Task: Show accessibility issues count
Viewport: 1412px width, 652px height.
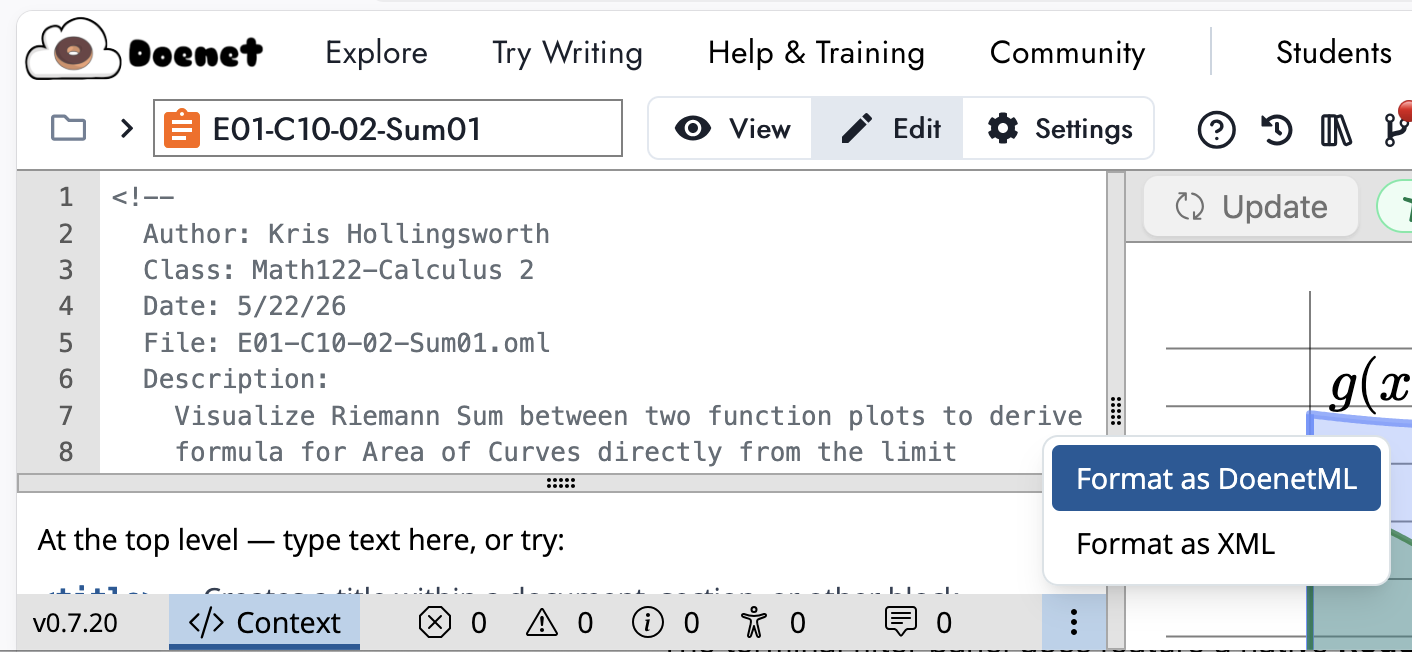Action: point(772,623)
